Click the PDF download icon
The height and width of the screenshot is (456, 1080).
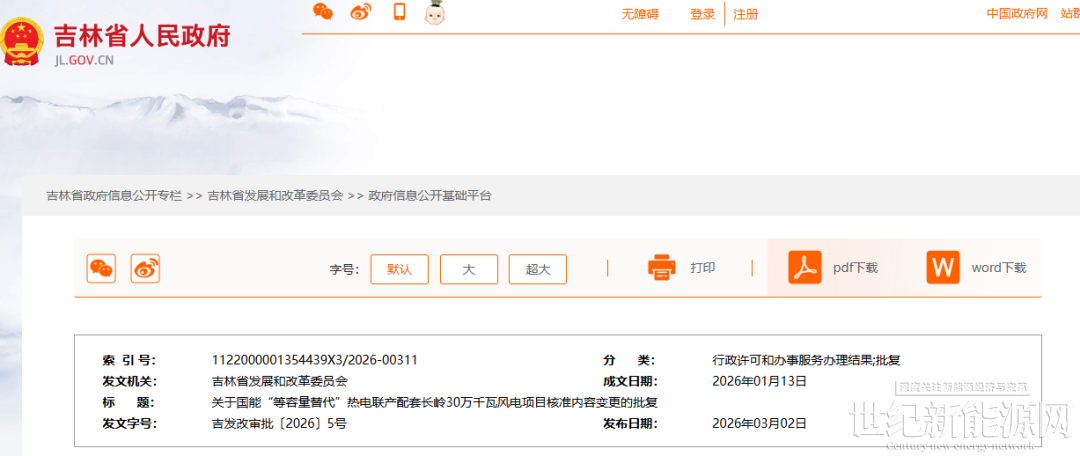[x=804, y=268]
